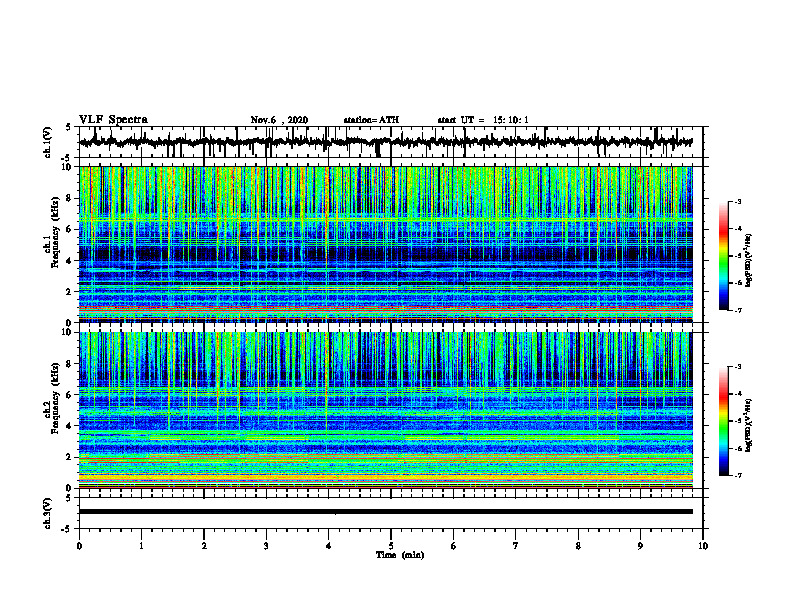Click the 'Time (min)' axis label
This screenshot has width=792, height=612.
tap(400, 555)
